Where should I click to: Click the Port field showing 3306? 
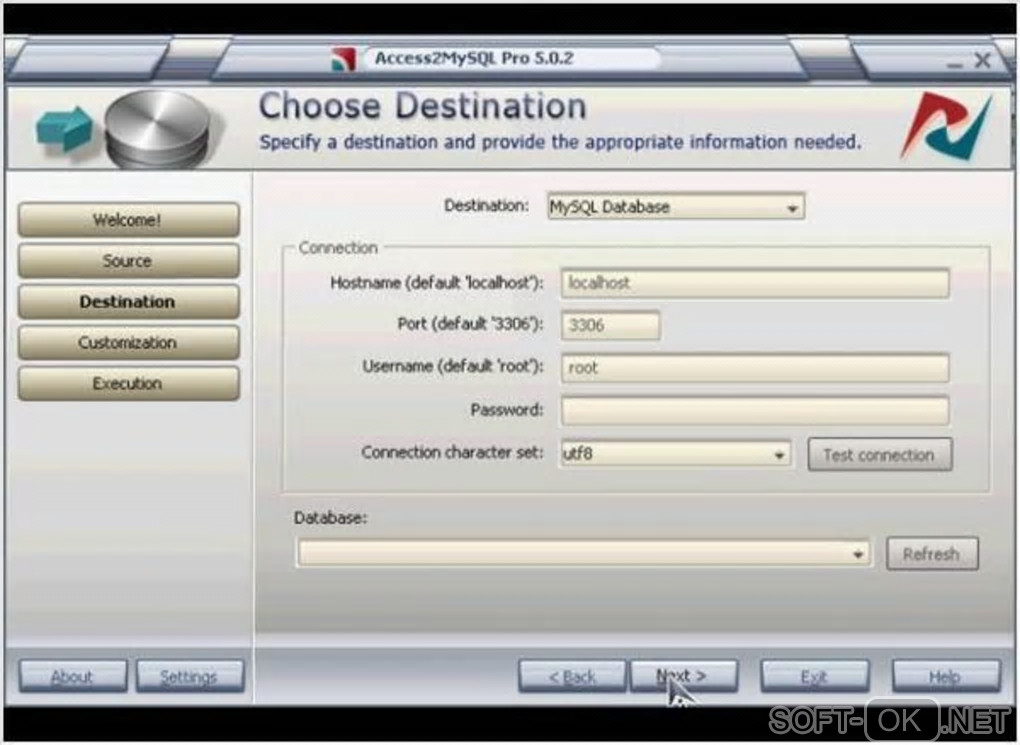[x=610, y=325]
